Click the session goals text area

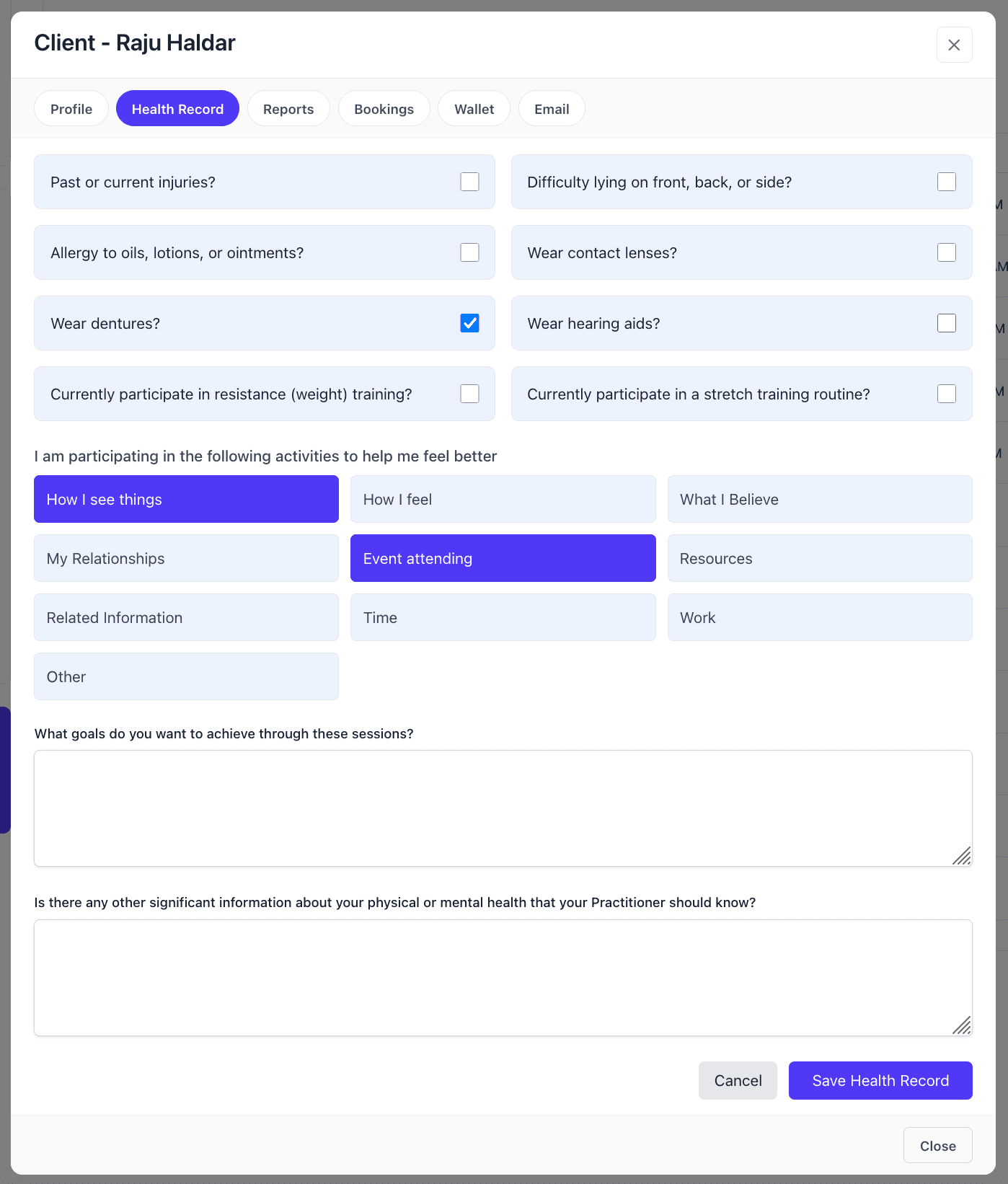tap(503, 808)
